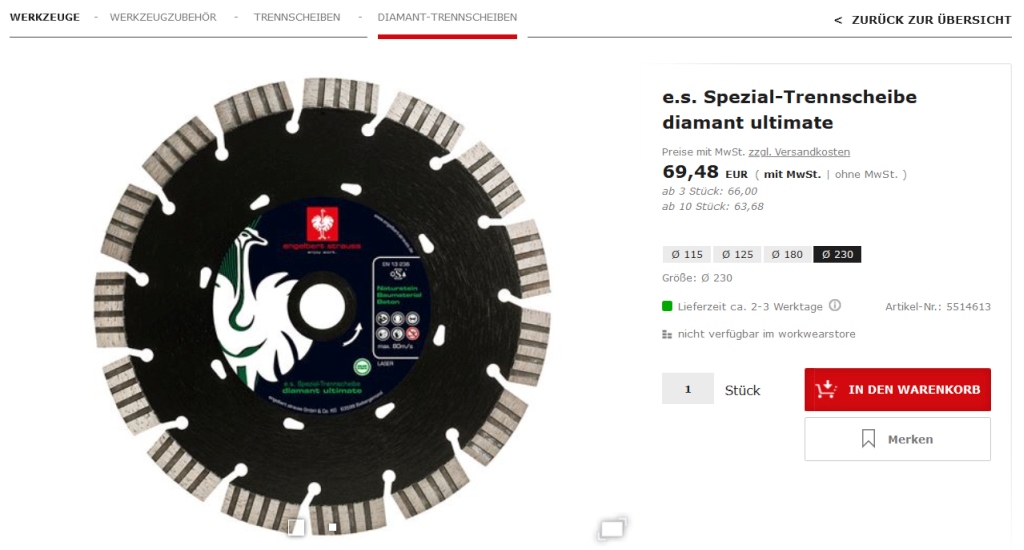The height and width of the screenshot is (550, 1024).
Task: Click the green delivery status indicator
Action: click(x=667, y=306)
